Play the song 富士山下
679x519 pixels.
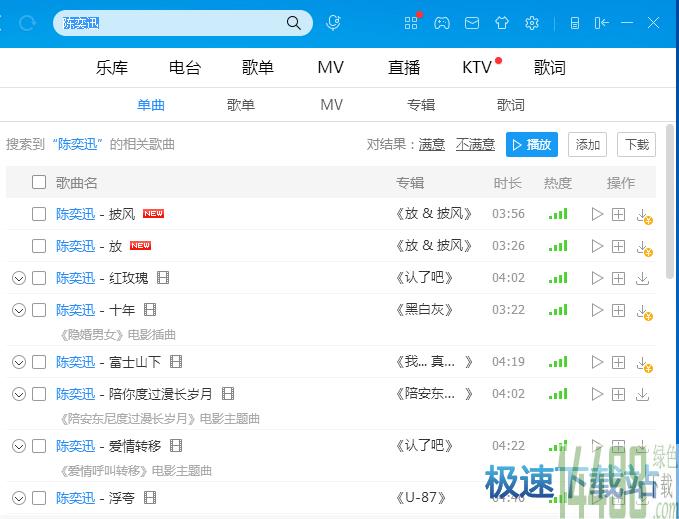point(598,362)
